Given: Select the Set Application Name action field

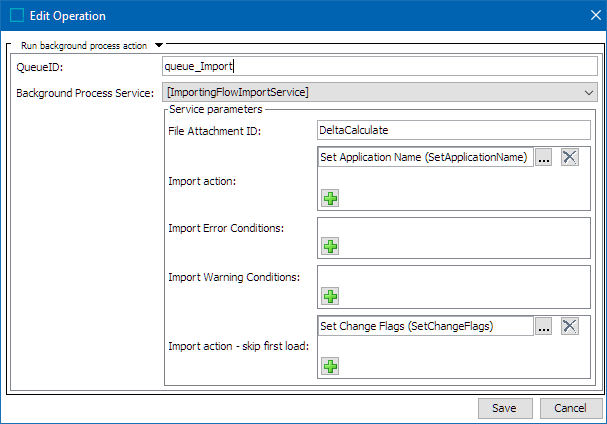Looking at the screenshot, I should pos(425,157).
